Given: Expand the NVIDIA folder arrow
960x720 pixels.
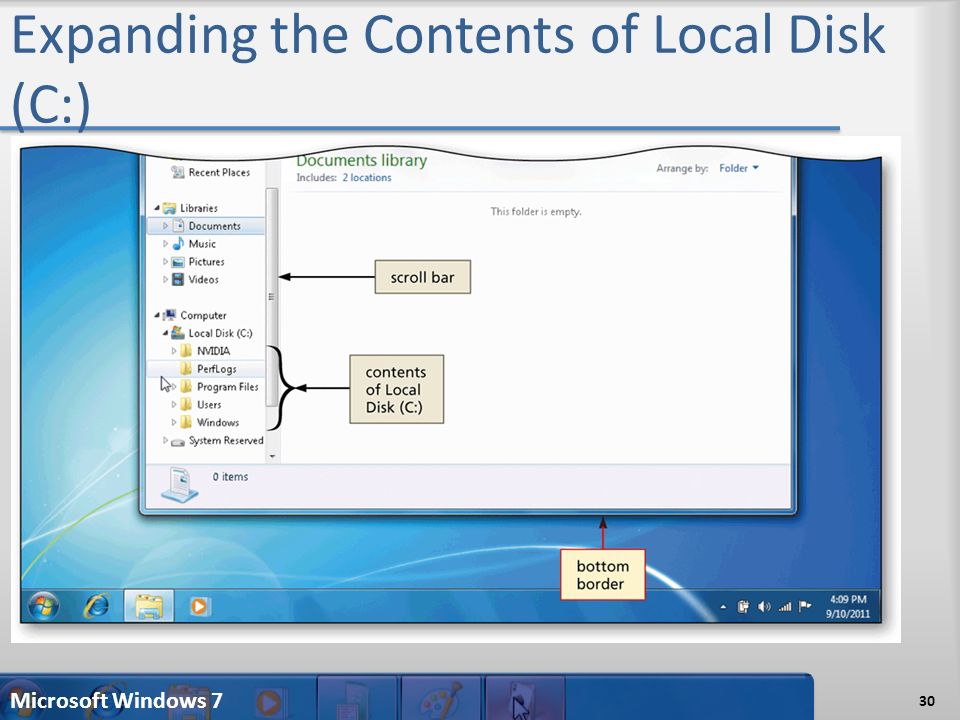Looking at the screenshot, I should pyautogui.click(x=174, y=351).
